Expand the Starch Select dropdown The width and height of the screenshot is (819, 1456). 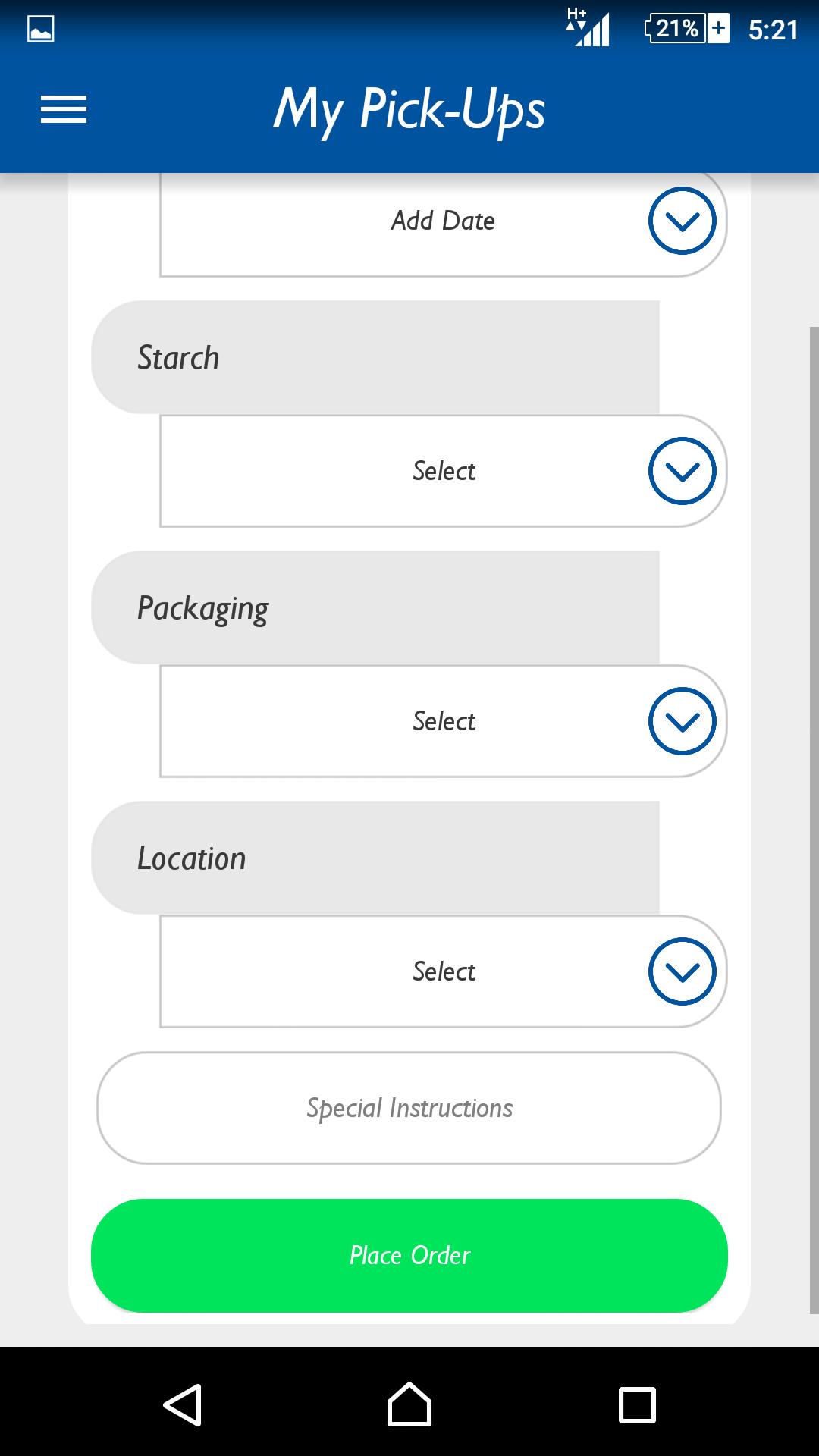443,471
